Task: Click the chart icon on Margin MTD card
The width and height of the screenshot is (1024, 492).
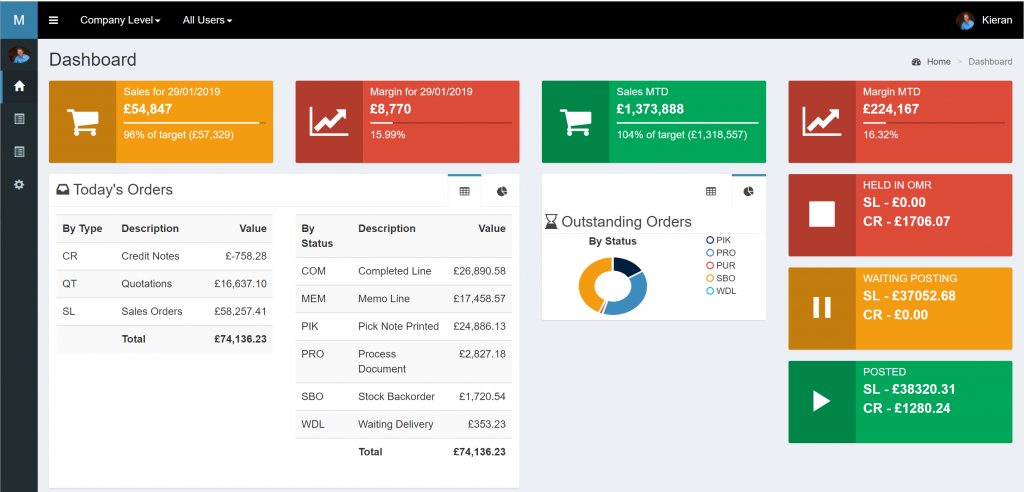Action: 822,122
